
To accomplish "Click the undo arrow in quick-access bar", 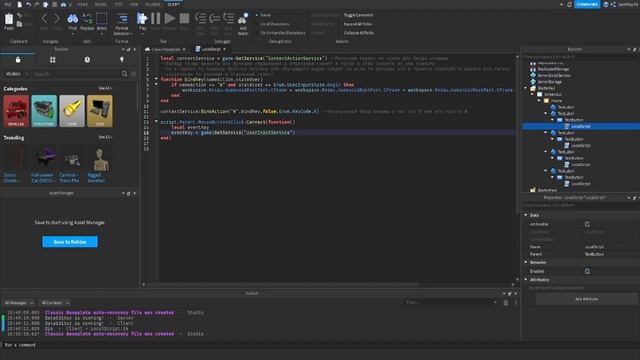I will point(28,4).
